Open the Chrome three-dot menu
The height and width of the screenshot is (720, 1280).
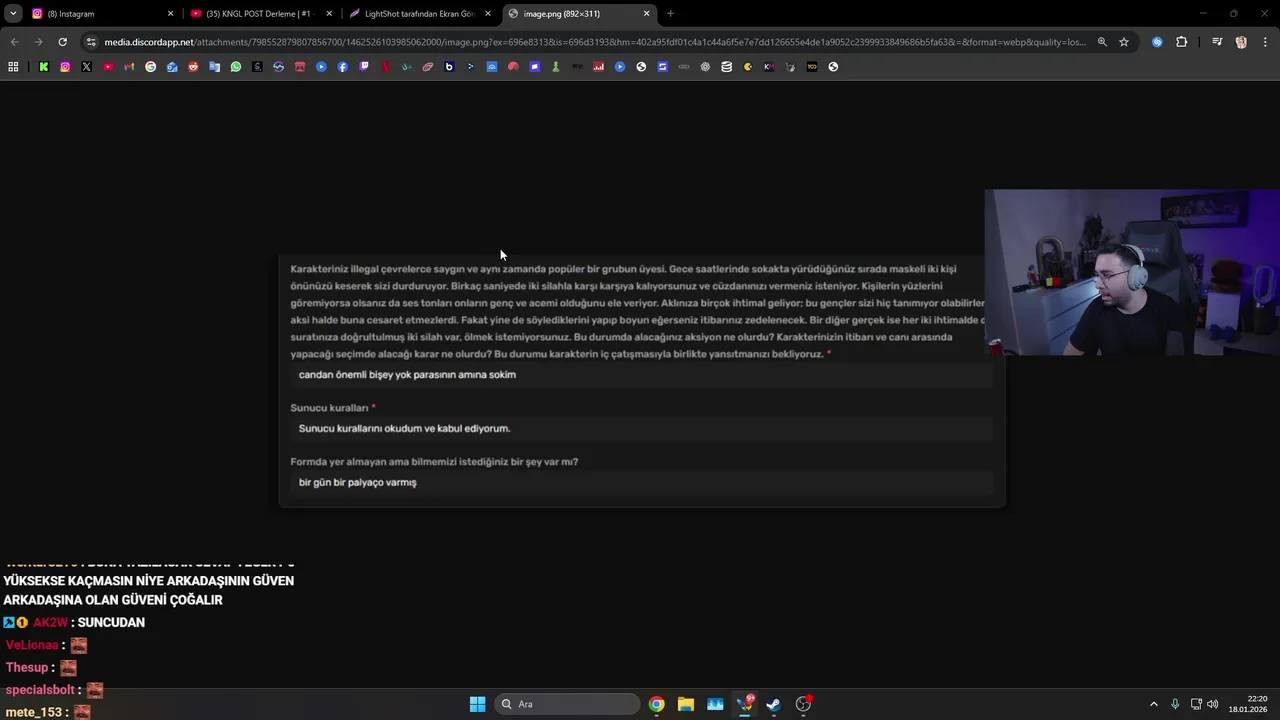[1265, 42]
